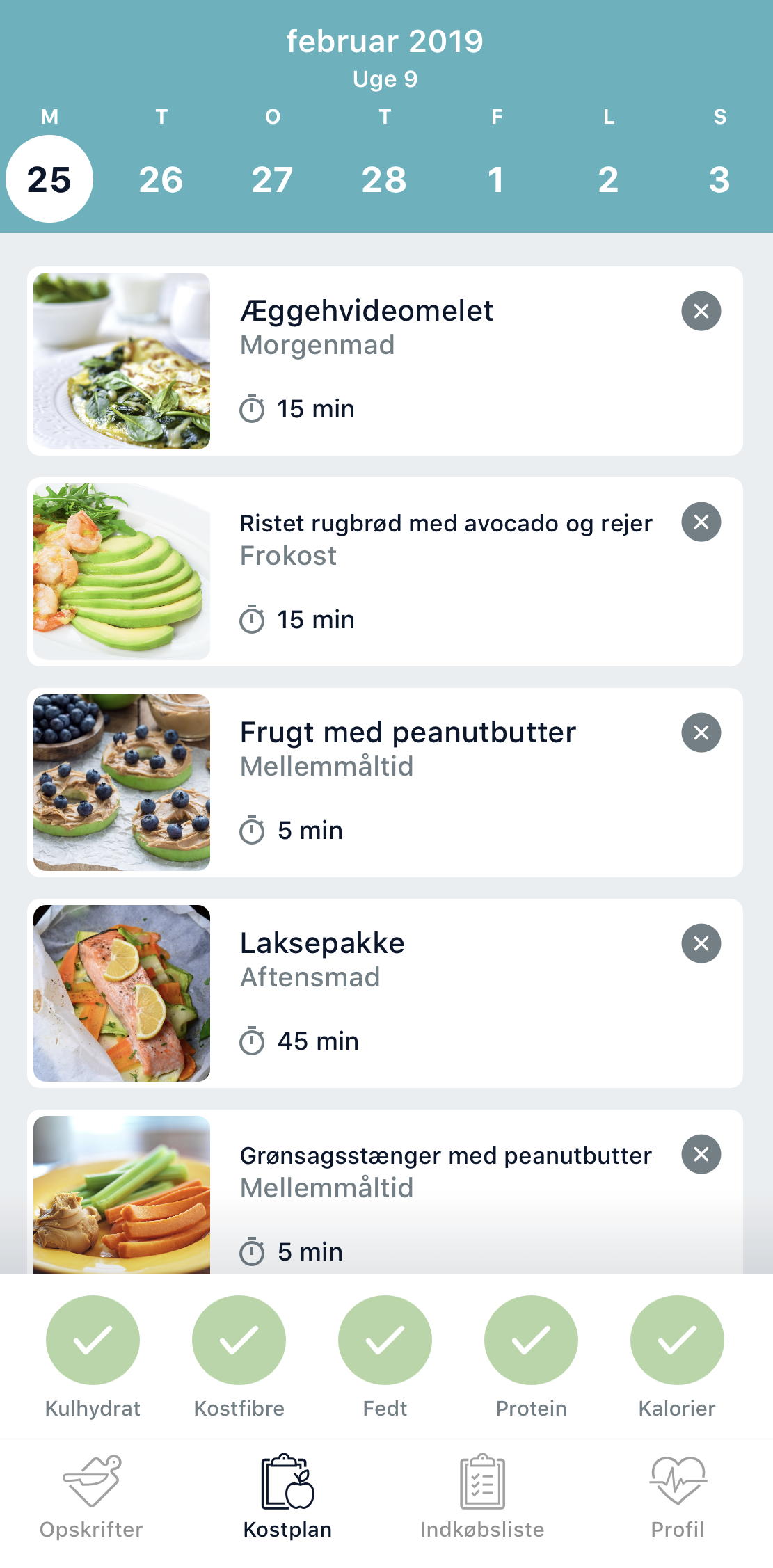Switch to Saturday 2 in calendar
The height and width of the screenshot is (1568, 773).
(608, 179)
